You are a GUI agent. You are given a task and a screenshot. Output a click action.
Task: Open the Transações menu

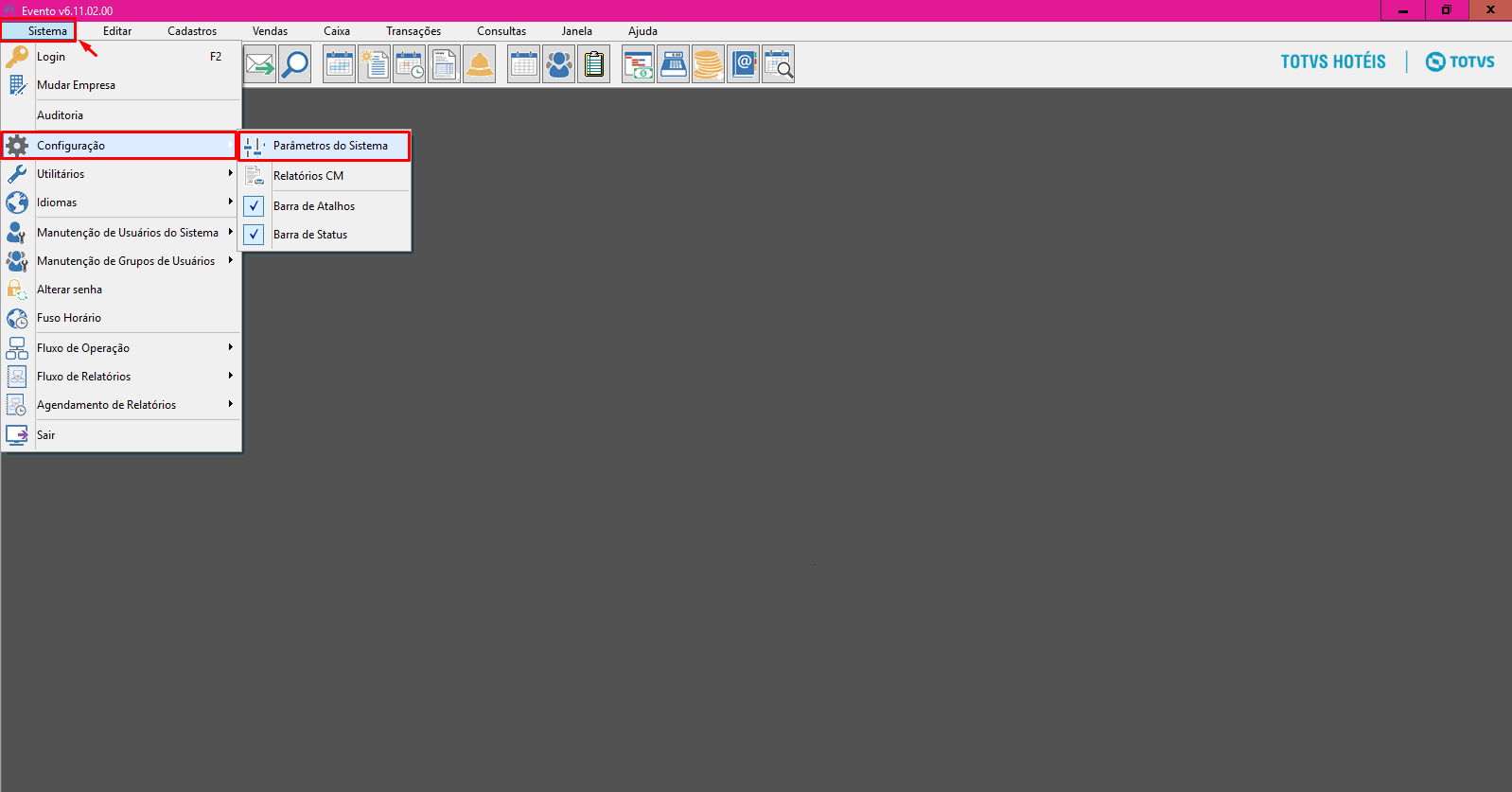pyautogui.click(x=413, y=31)
